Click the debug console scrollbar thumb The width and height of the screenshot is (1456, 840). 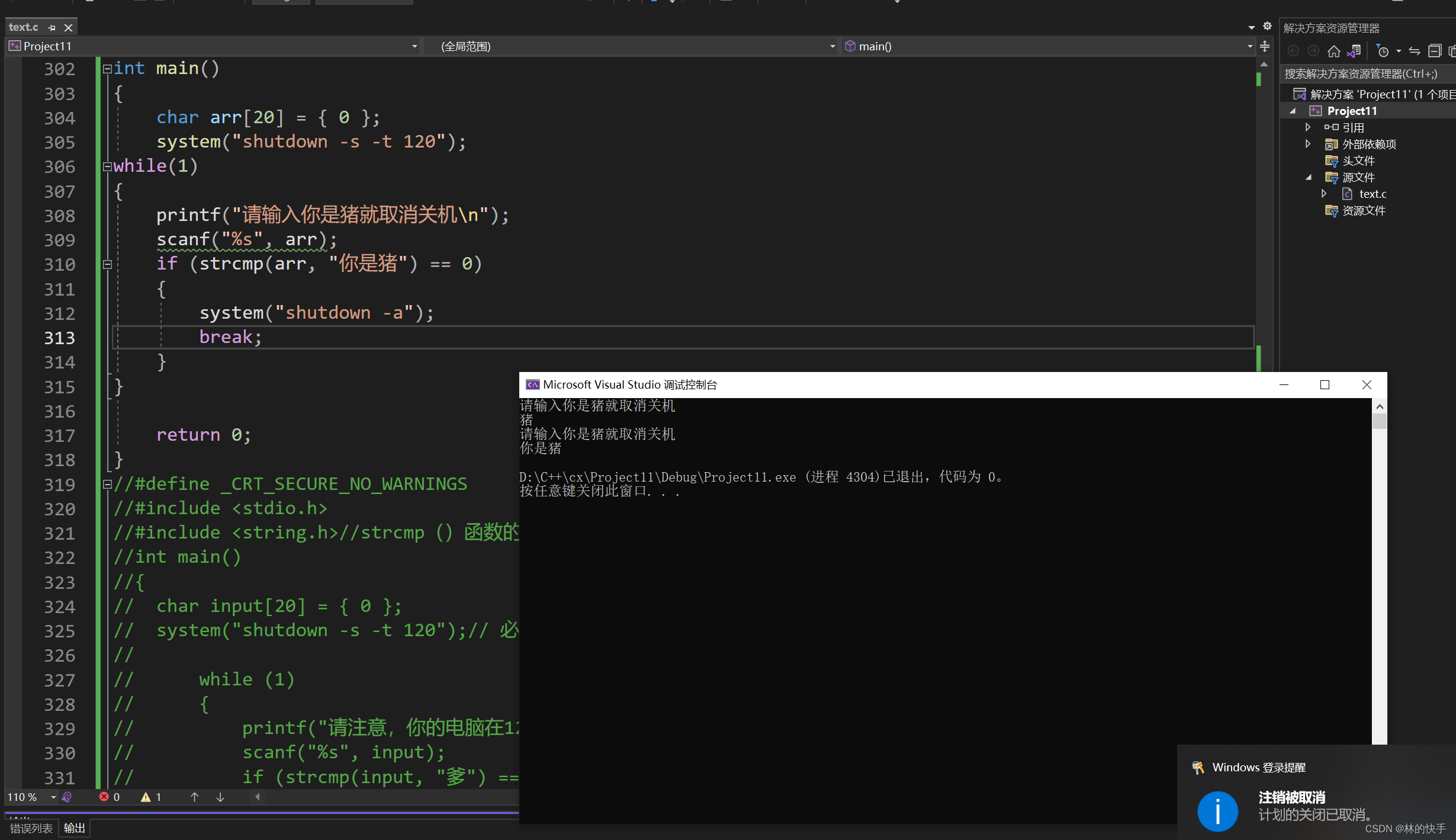coord(1380,421)
